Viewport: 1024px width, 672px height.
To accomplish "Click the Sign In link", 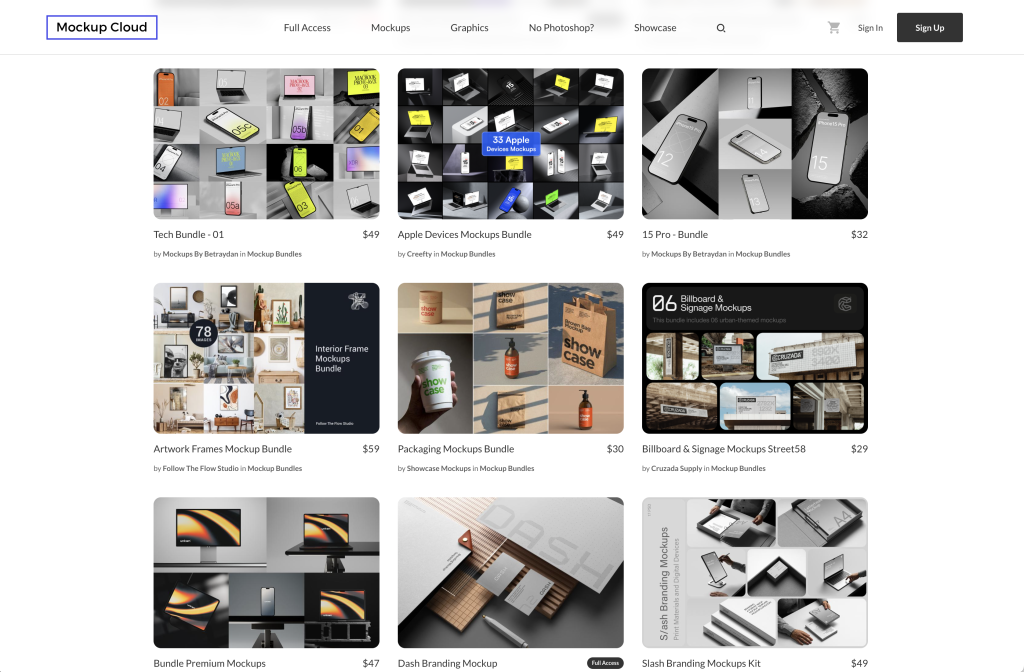I will [870, 28].
